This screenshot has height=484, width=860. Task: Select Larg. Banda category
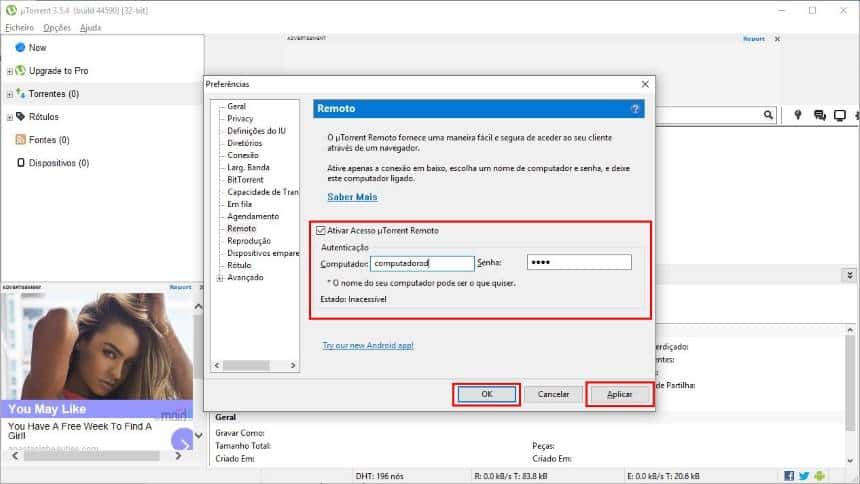click(x=248, y=167)
